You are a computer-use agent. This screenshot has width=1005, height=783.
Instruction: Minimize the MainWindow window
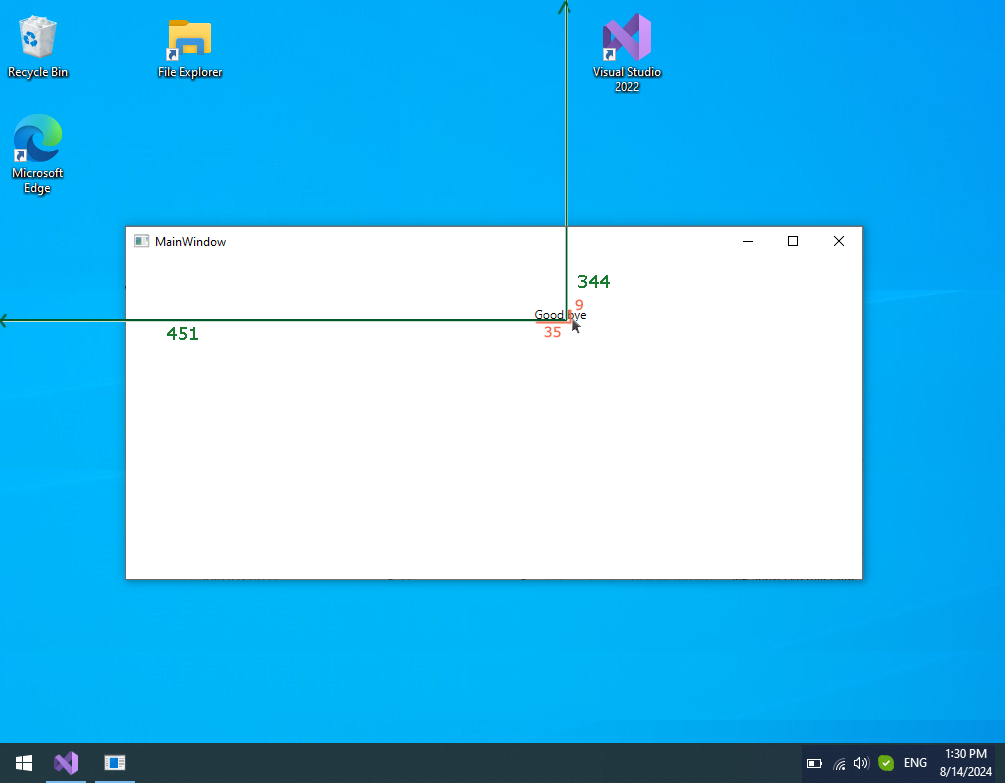747,241
